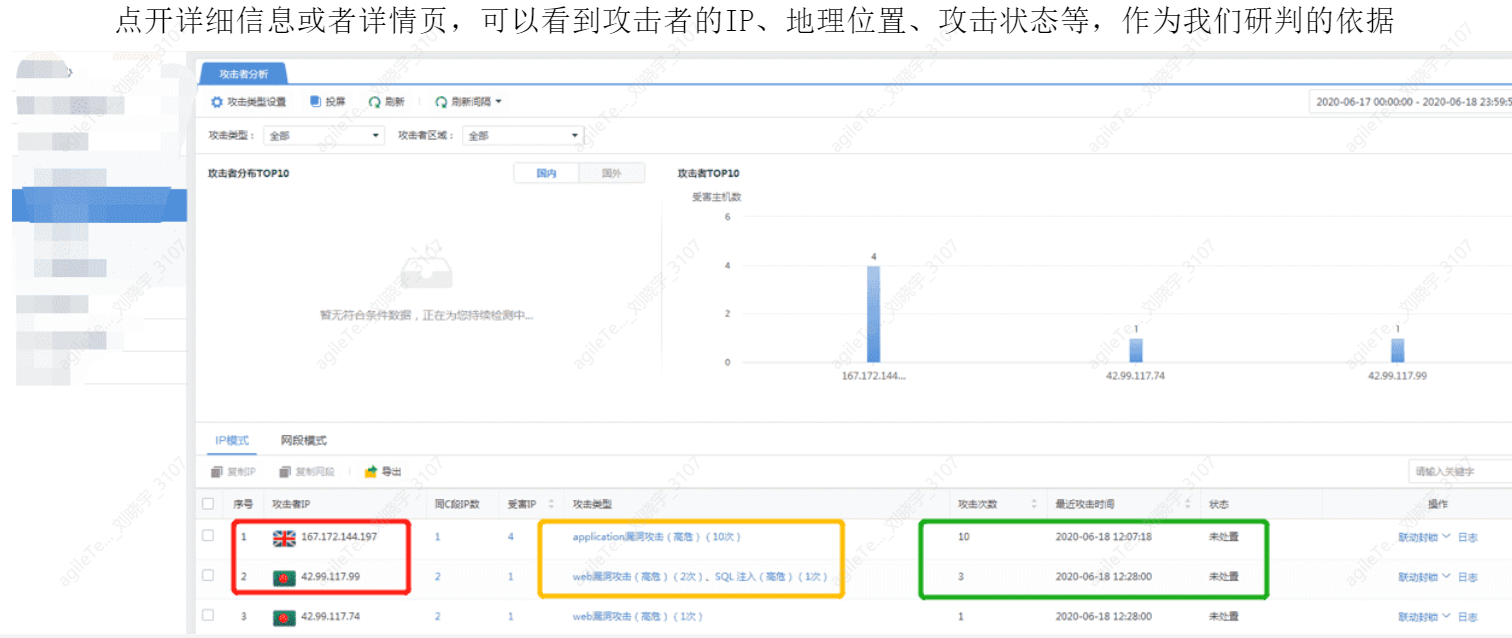Tick checkbox for row 42.99.117.74
Image resolution: width=1512 pixels, height=638 pixels.
[208, 616]
